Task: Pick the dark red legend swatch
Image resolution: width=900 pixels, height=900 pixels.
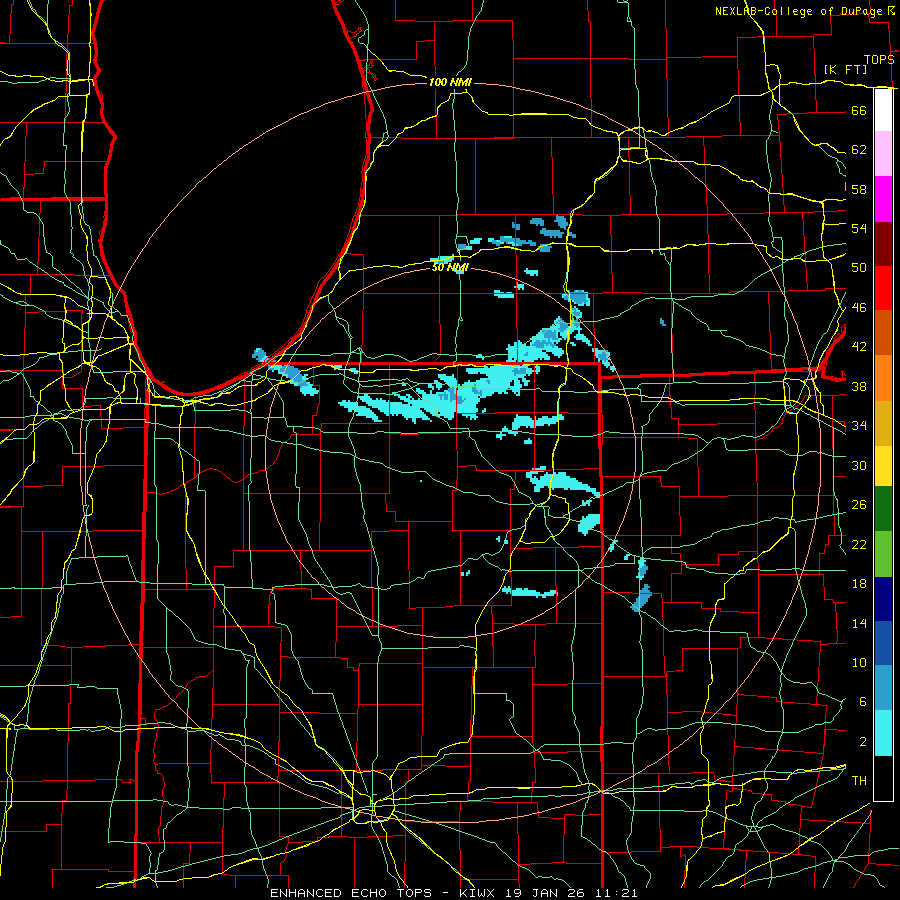Action: pyautogui.click(x=883, y=244)
